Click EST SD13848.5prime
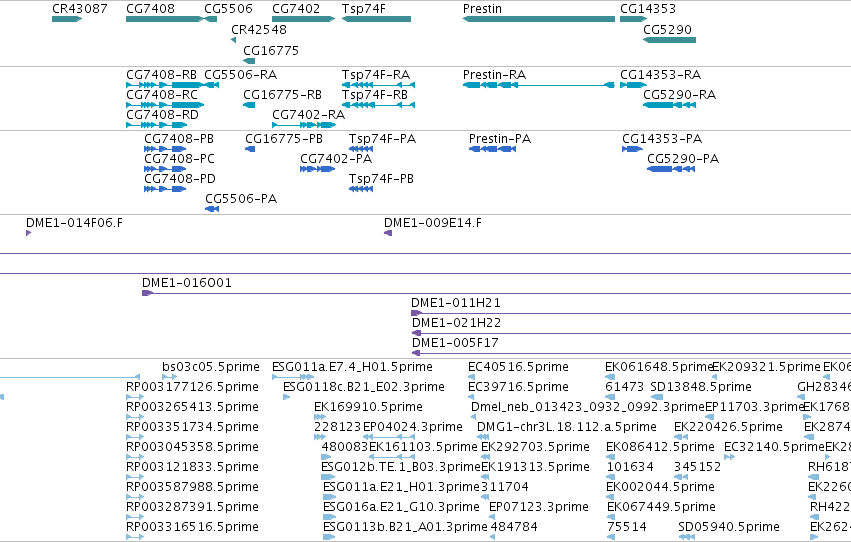This screenshot has width=851, height=542. tap(657, 397)
